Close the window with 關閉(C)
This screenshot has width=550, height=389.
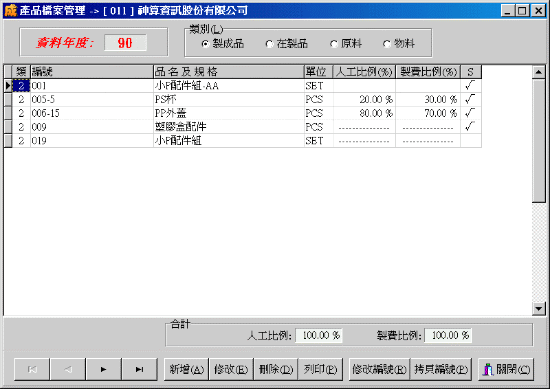click(x=506, y=369)
